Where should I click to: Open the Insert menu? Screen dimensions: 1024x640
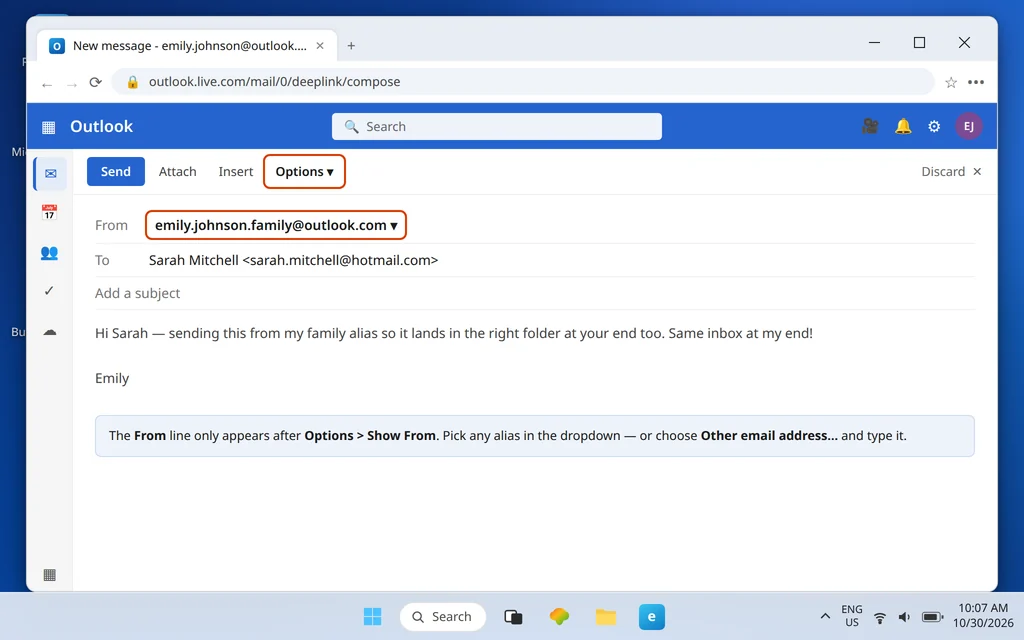point(236,172)
